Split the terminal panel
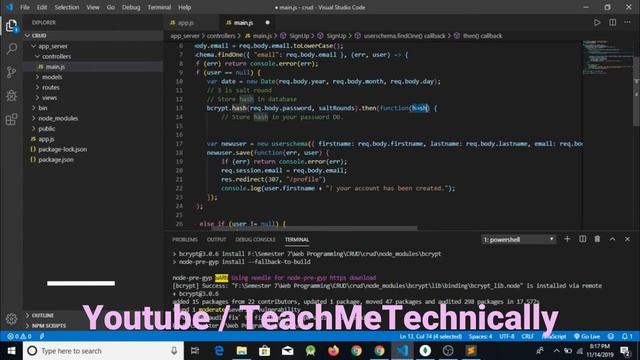640x360 pixels. pyautogui.click(x=582, y=239)
